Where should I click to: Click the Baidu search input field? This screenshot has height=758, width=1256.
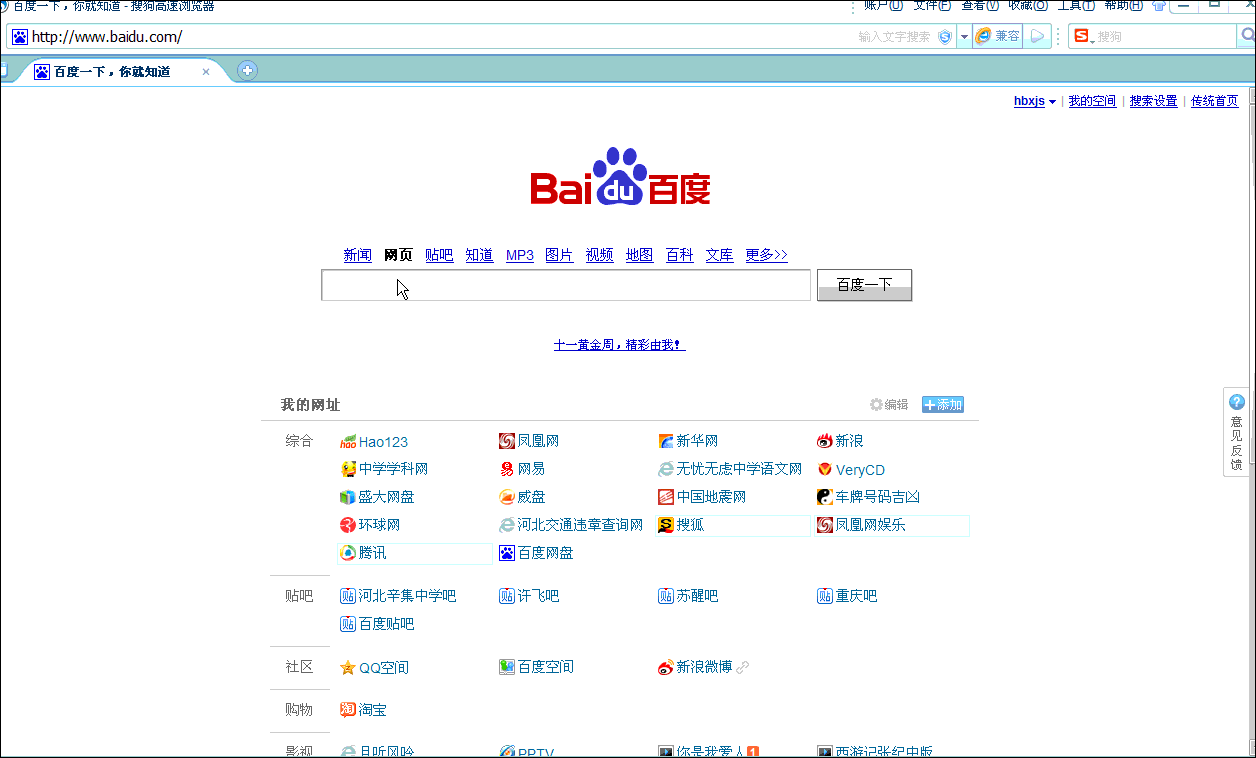coord(566,285)
